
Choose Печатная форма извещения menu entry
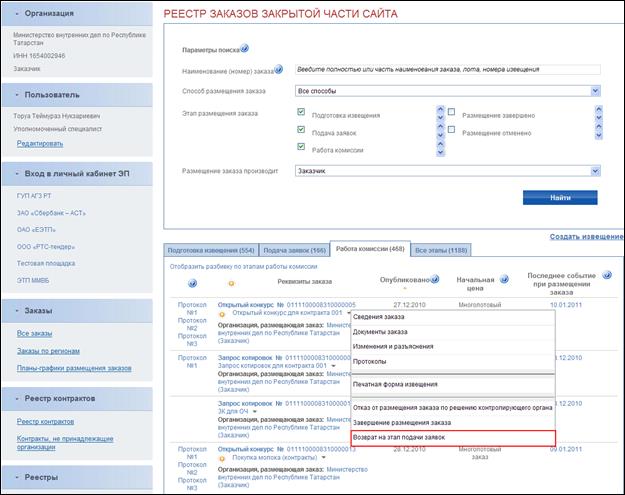point(453,385)
